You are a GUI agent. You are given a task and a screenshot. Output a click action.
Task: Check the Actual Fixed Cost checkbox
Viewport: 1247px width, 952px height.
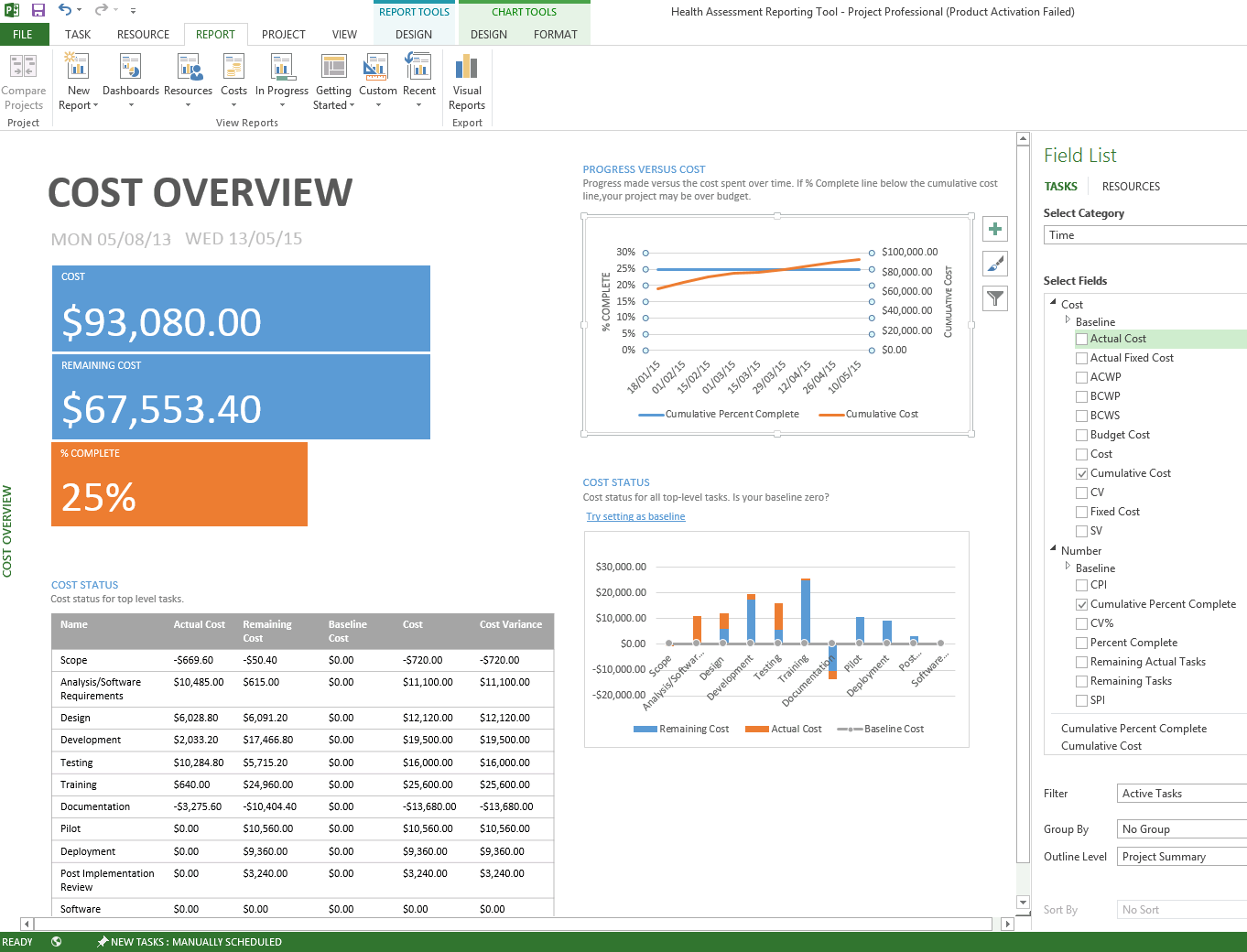pos(1082,358)
